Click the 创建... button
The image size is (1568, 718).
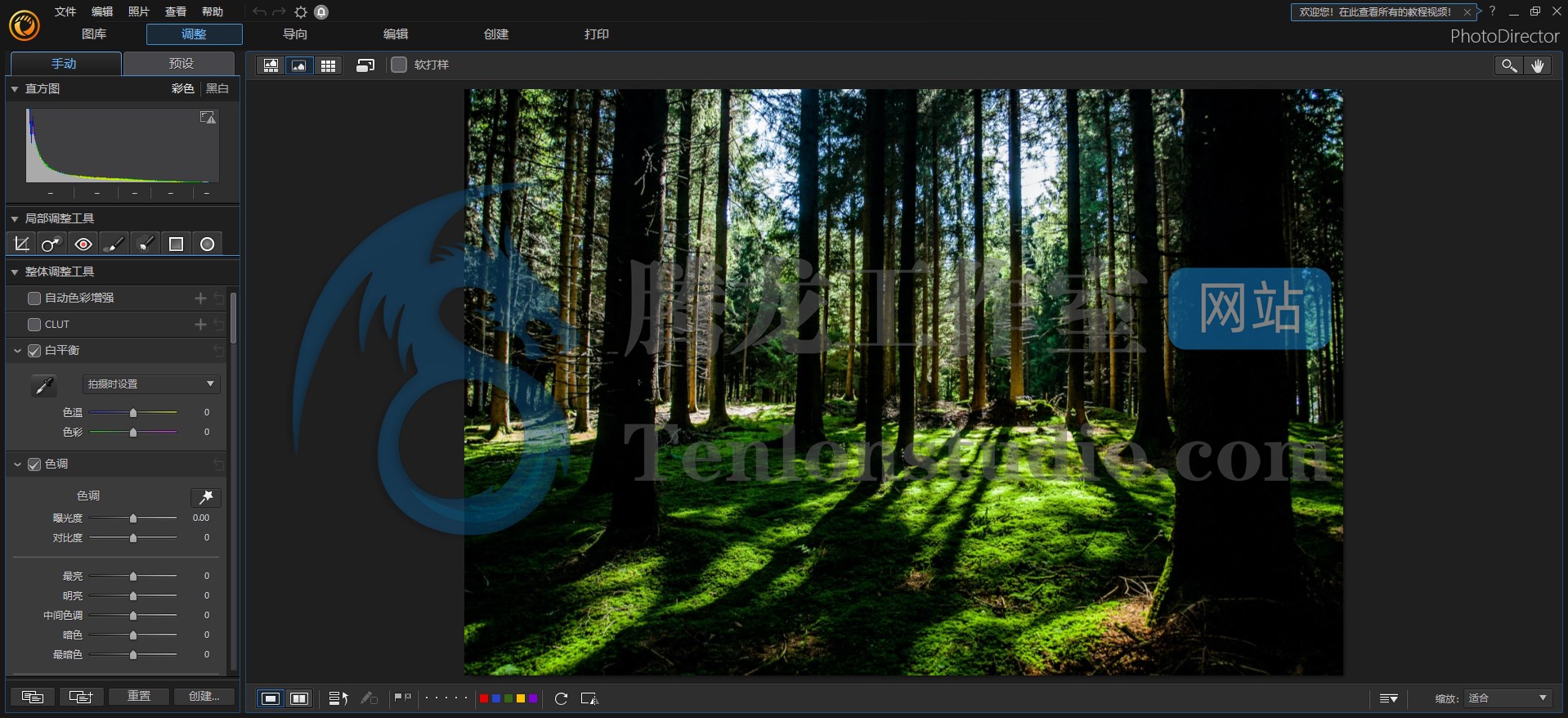(204, 697)
